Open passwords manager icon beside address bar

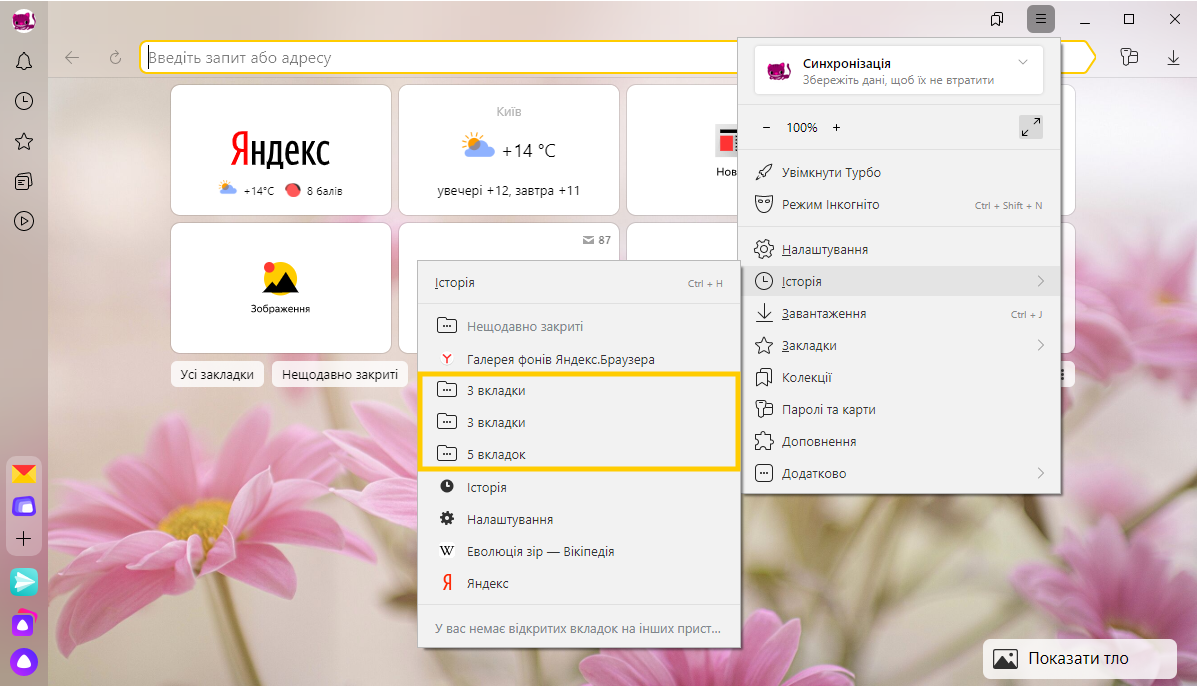pos(1129,57)
